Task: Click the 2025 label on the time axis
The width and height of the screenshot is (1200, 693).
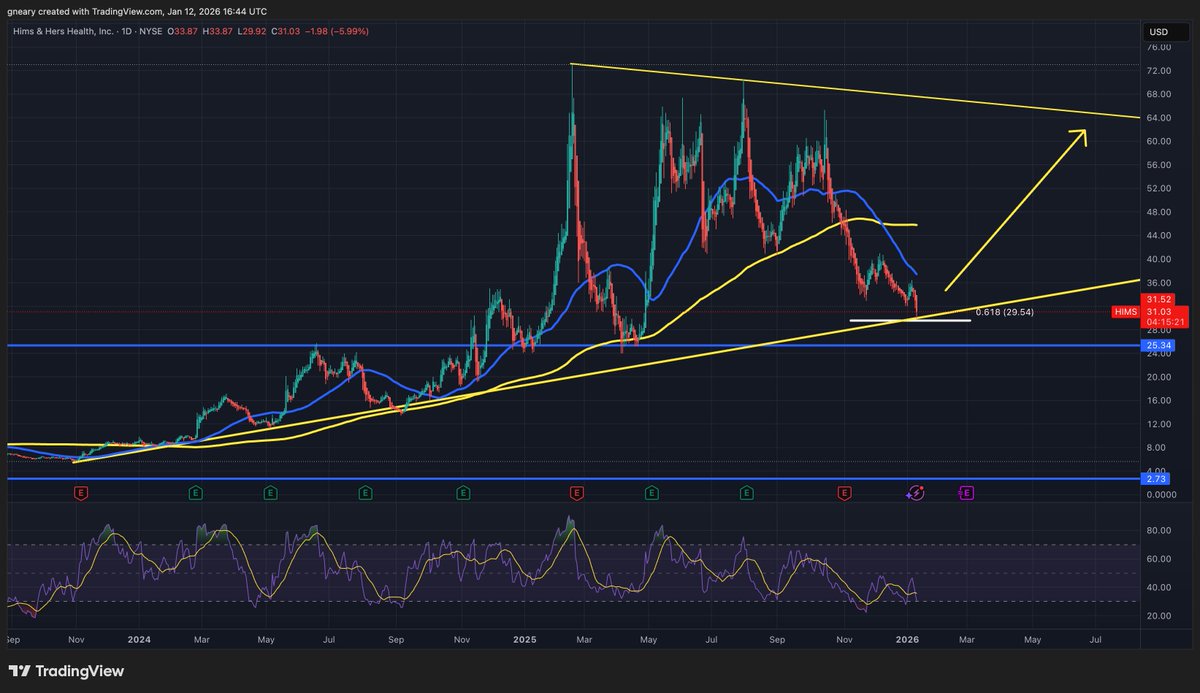Action: pyautogui.click(x=525, y=638)
